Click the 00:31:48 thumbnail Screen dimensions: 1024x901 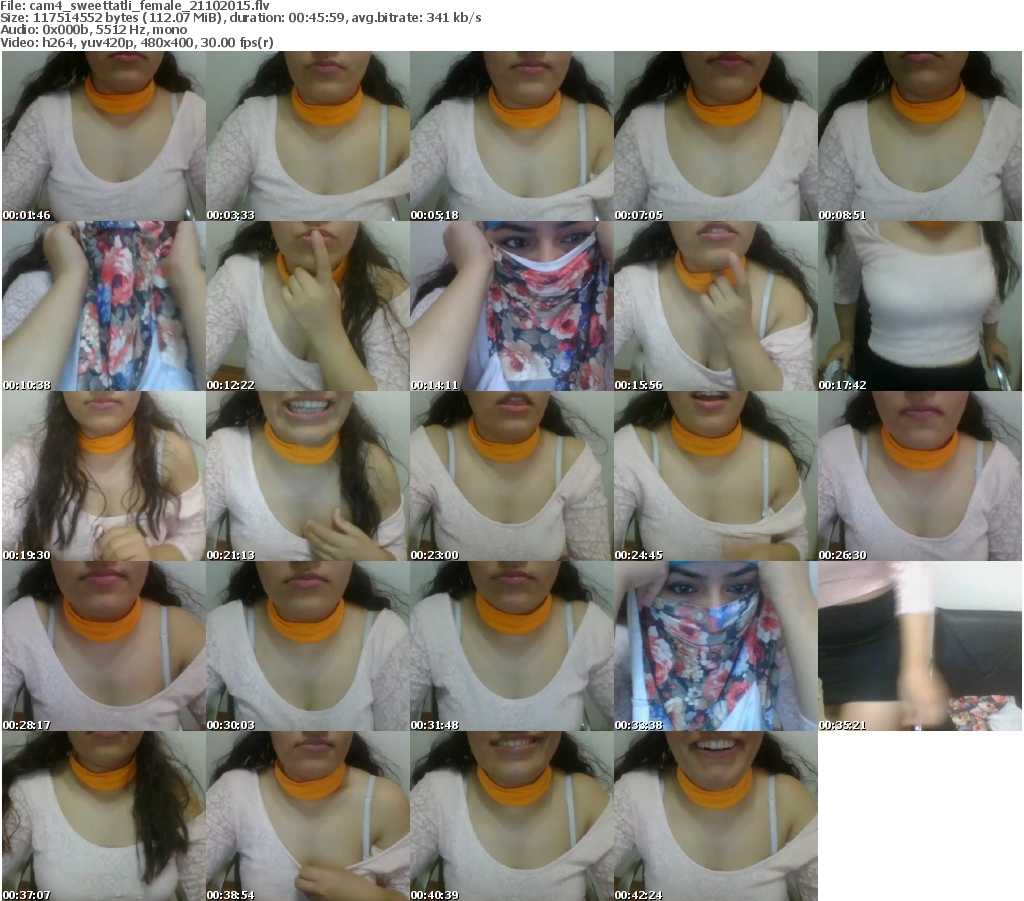pyautogui.click(x=512, y=646)
